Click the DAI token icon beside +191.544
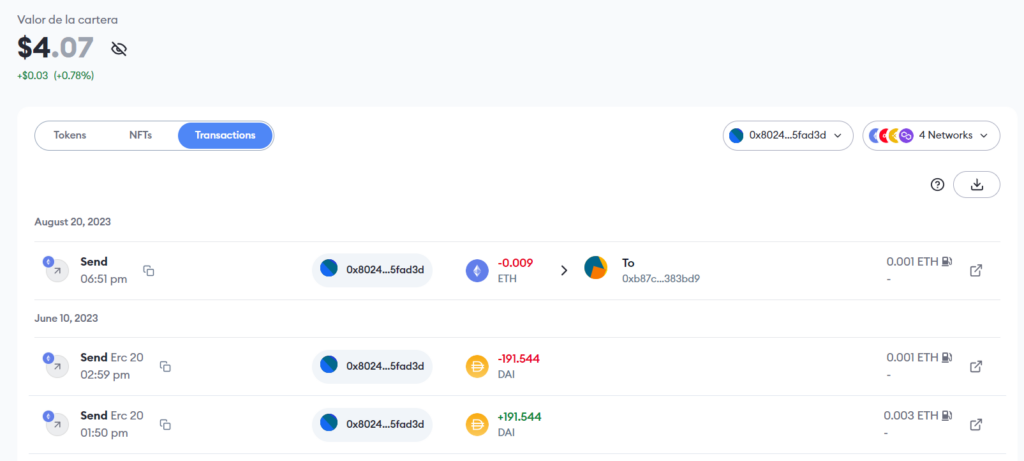The height and width of the screenshot is (461, 1024). point(477,424)
